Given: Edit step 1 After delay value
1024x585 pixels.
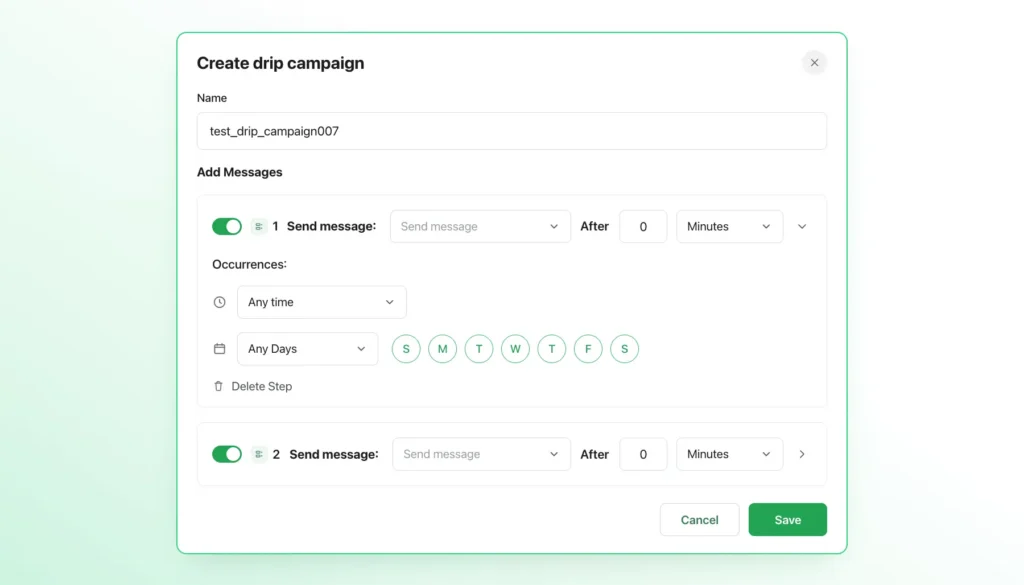Looking at the screenshot, I should pos(643,227).
